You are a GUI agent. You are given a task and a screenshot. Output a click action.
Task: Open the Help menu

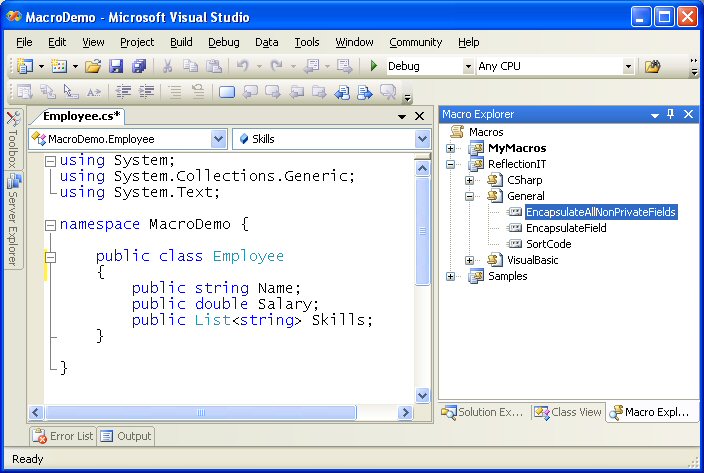coord(469,42)
